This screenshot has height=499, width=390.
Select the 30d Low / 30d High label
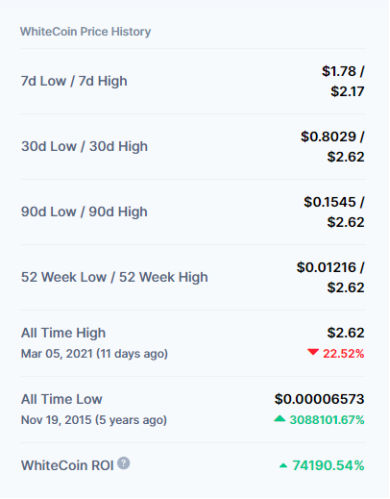[x=84, y=146]
